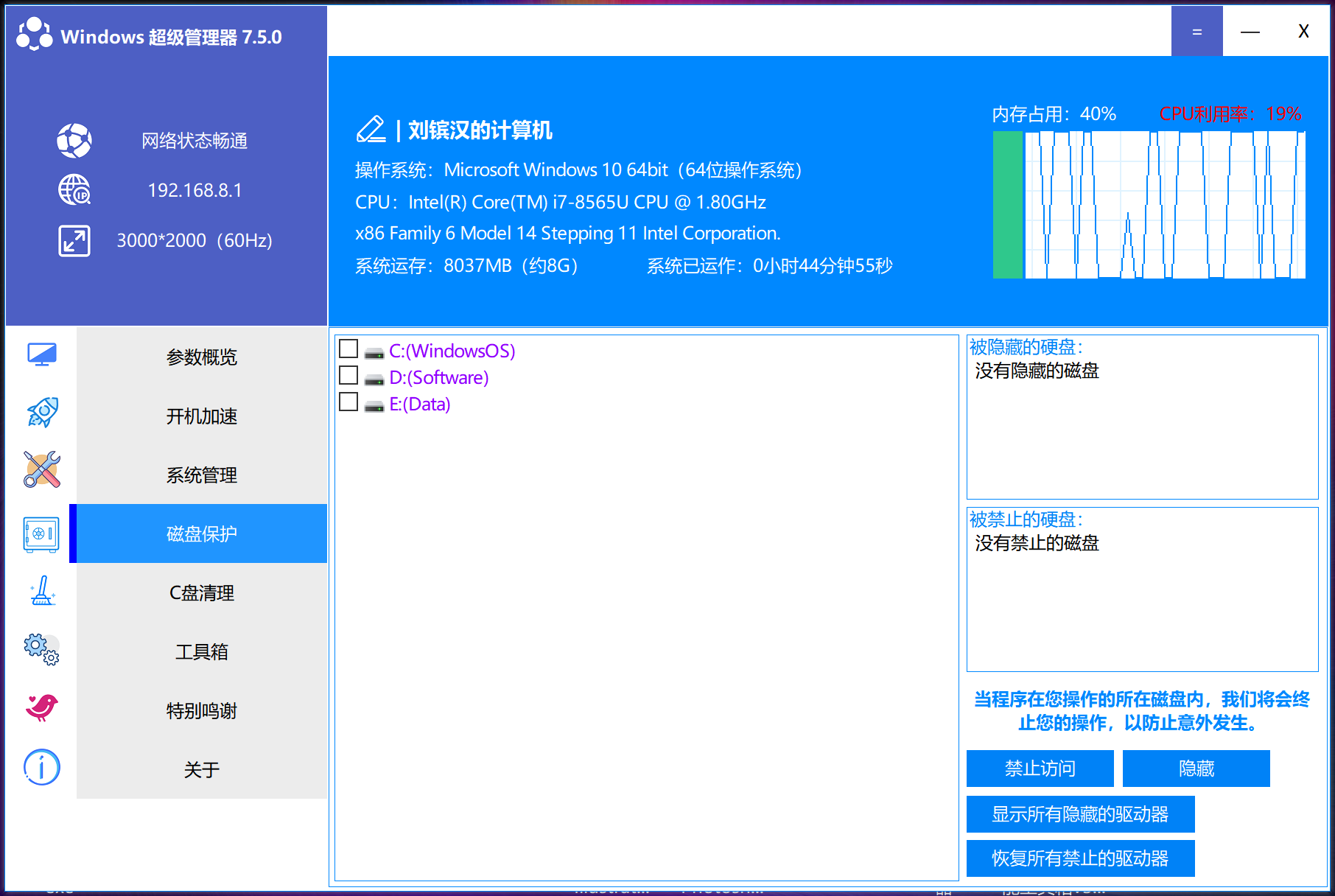Click the 没有隐藏的磁盘 list entry
The height and width of the screenshot is (896, 1335).
1037,371
